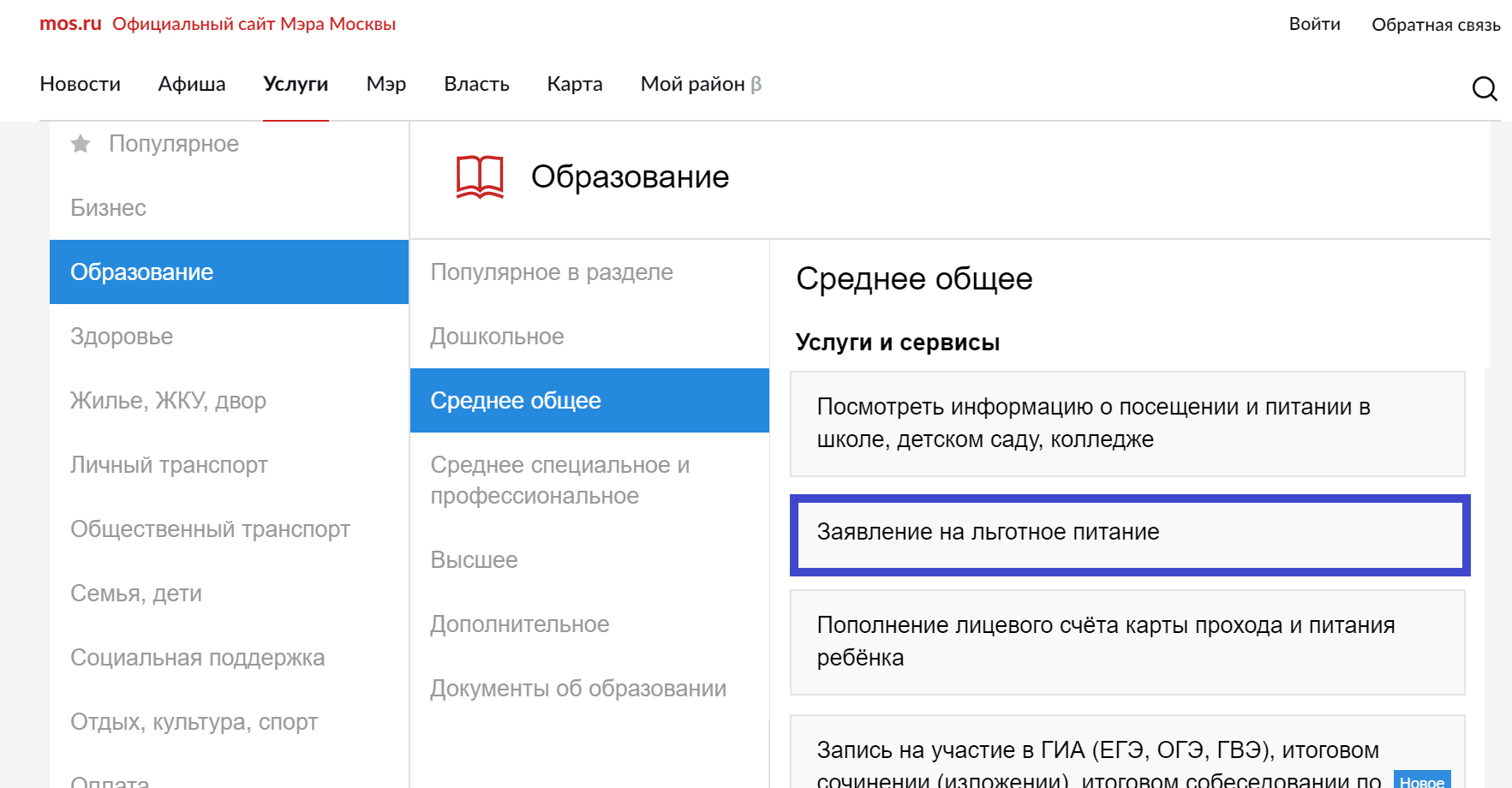
Task: Open the Новости menu item
Action: pyautogui.click(x=80, y=84)
